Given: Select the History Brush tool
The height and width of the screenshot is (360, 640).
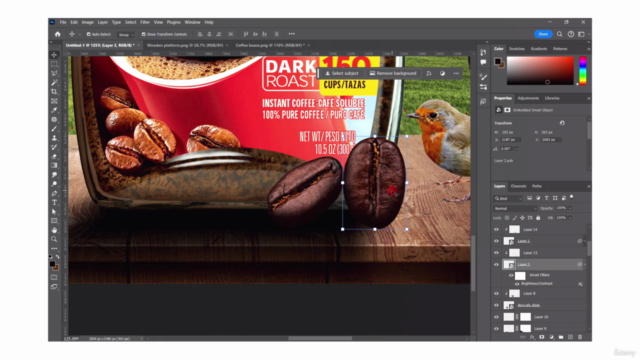Looking at the screenshot, I should tap(54, 147).
